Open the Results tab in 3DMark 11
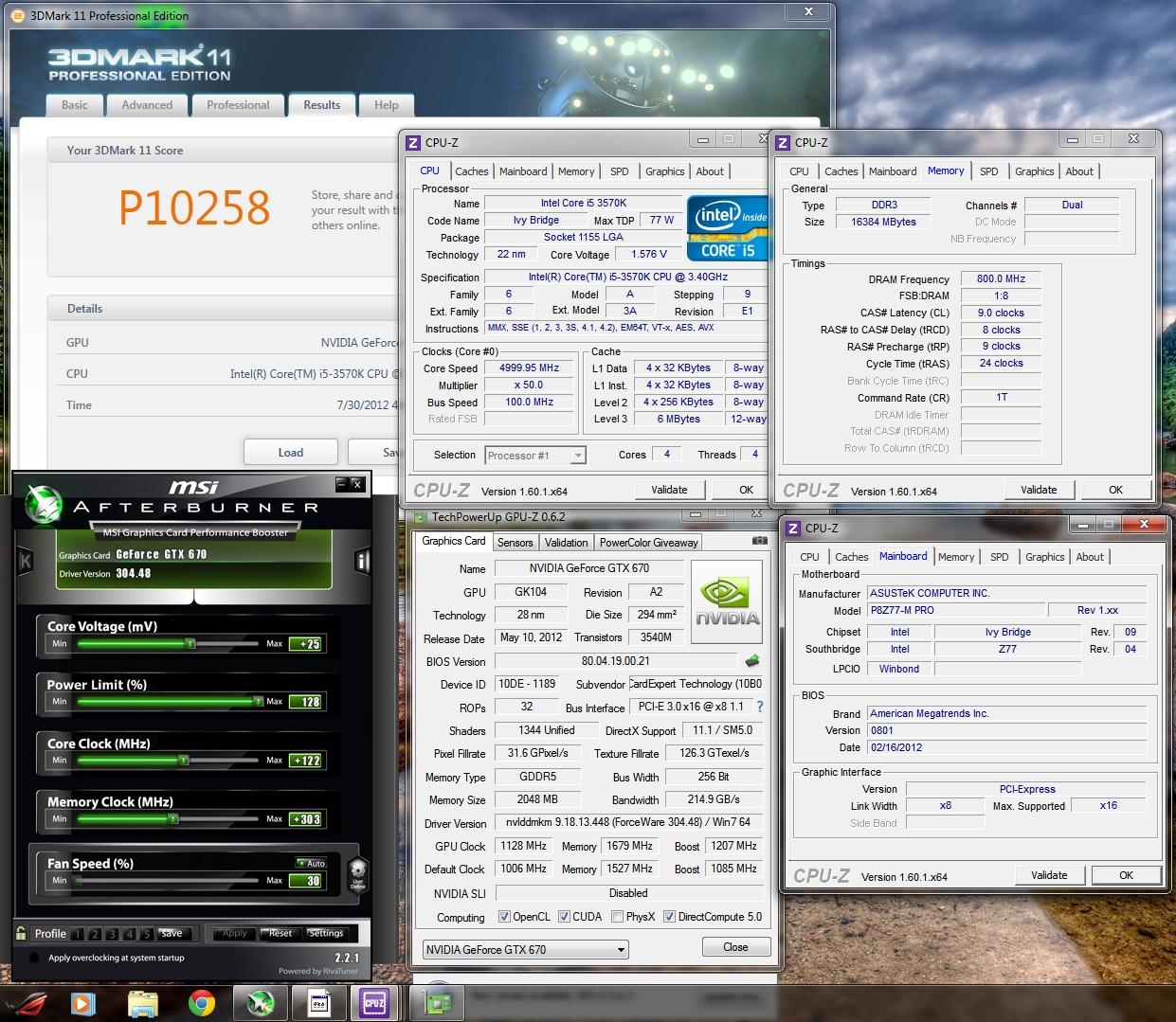1176x1022 pixels. [322, 105]
